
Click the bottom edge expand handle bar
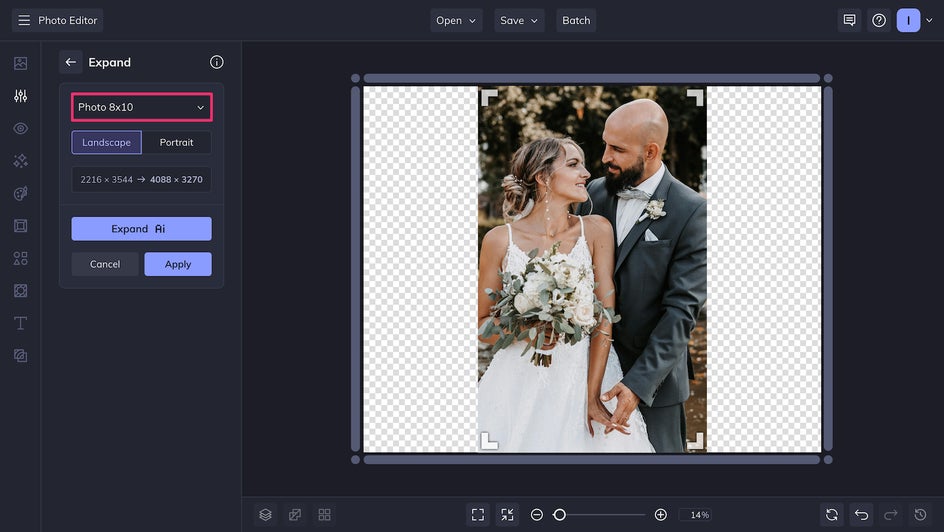tap(592, 460)
